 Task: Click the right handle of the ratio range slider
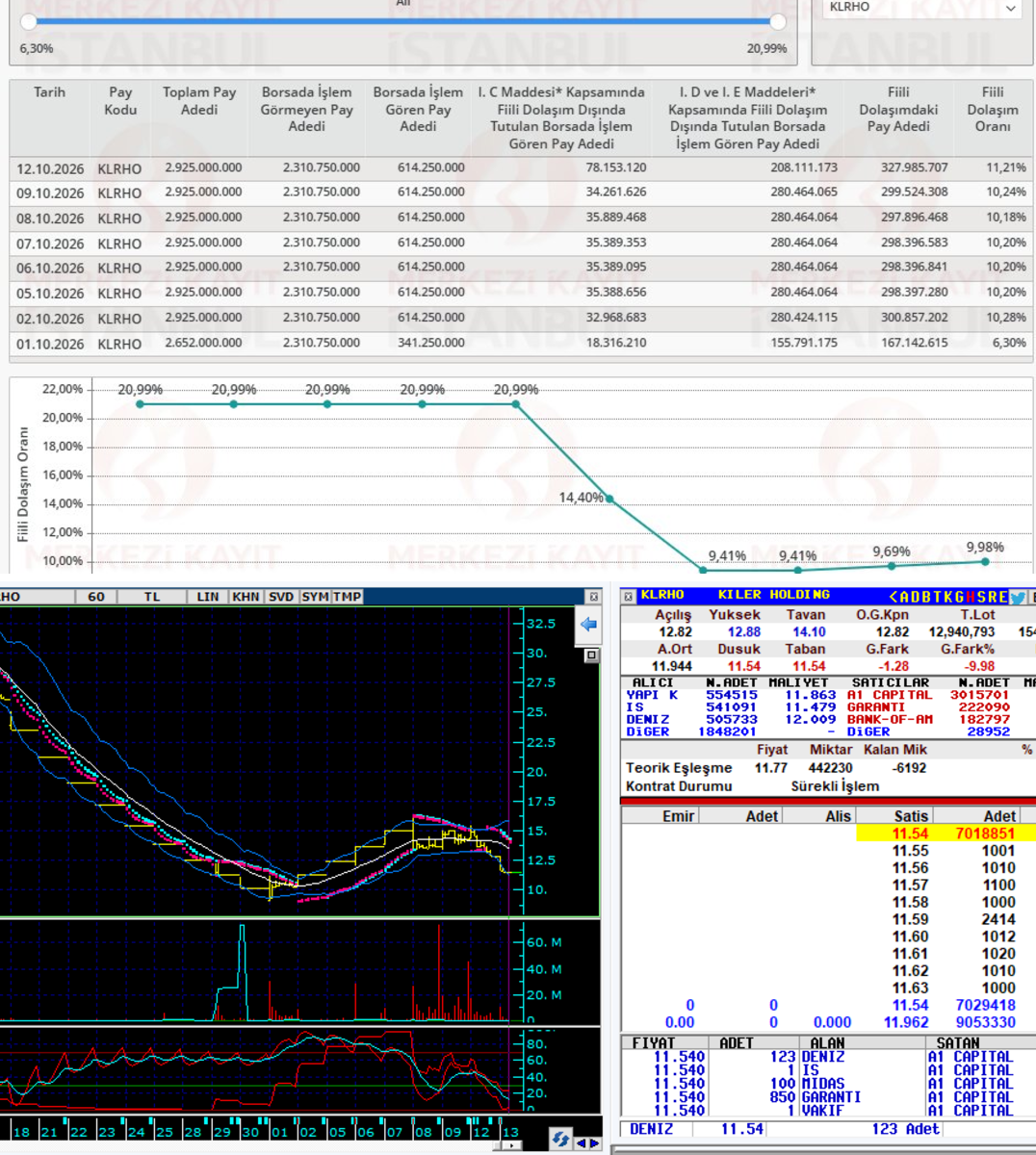coord(778,21)
